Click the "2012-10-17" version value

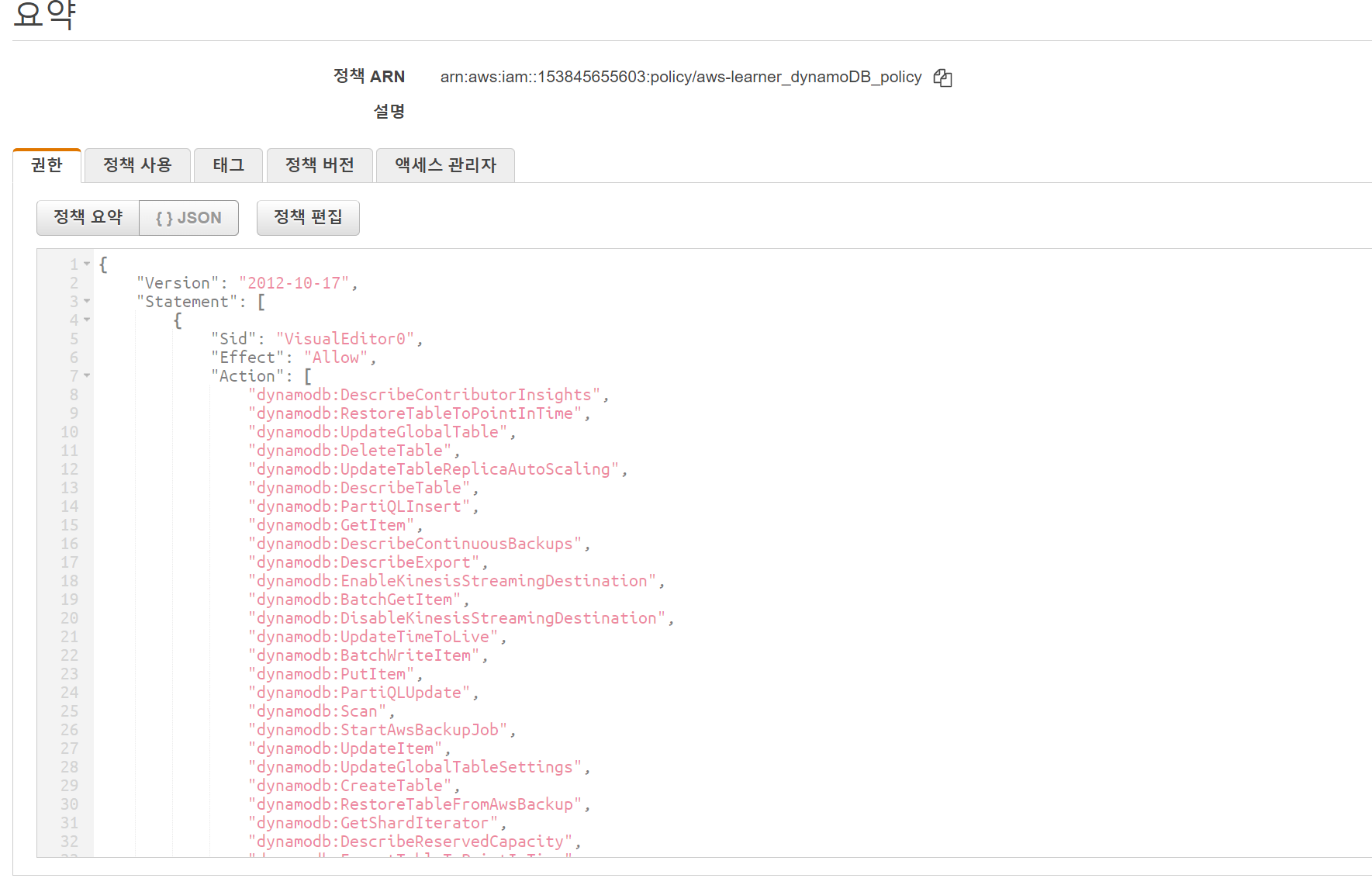coord(294,283)
